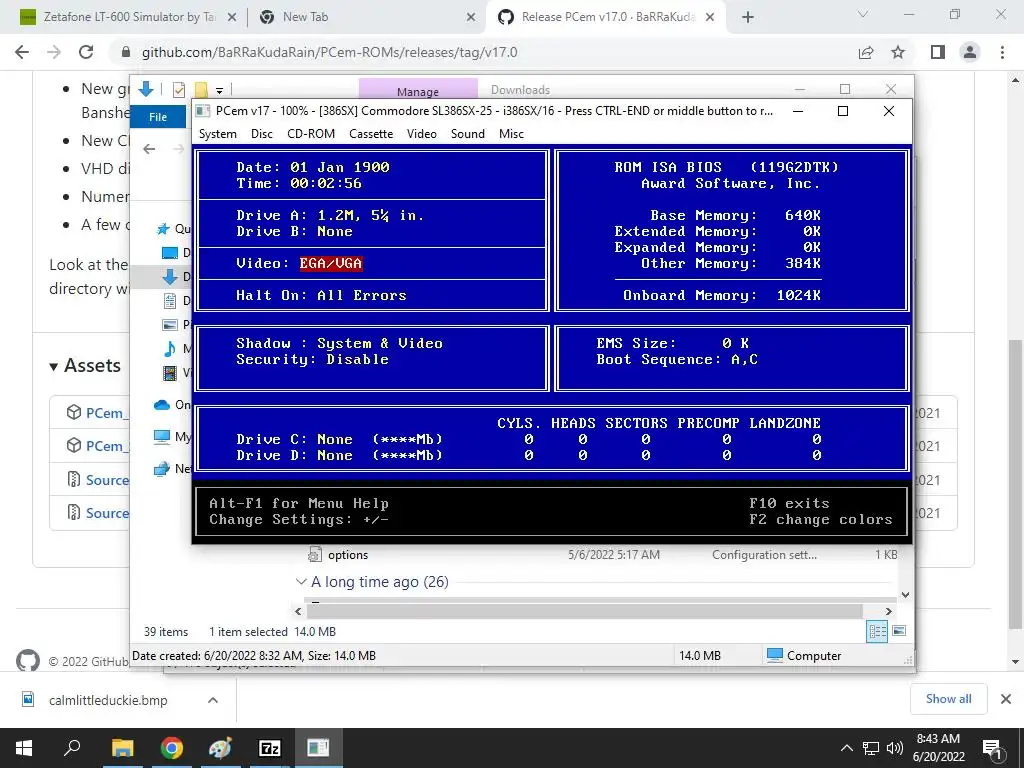Open a new Chrome tab with plus button

click(x=748, y=18)
